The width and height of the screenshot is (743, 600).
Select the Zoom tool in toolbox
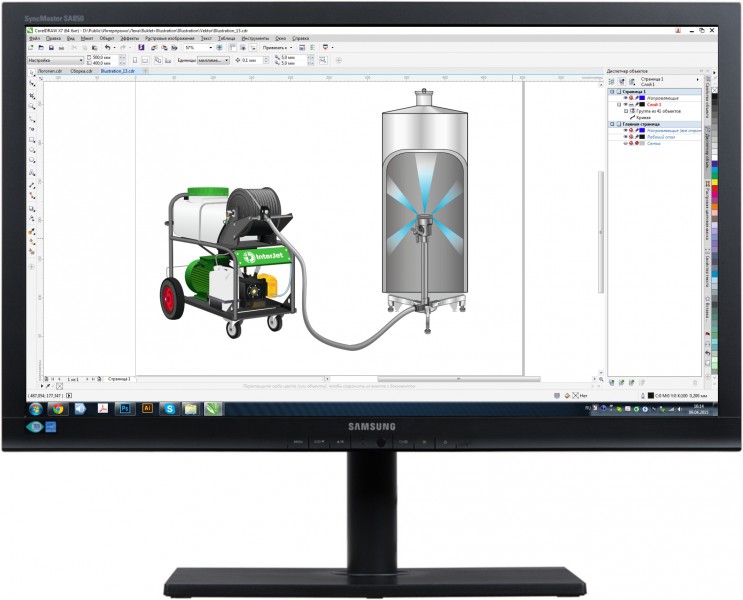pyautogui.click(x=32, y=106)
